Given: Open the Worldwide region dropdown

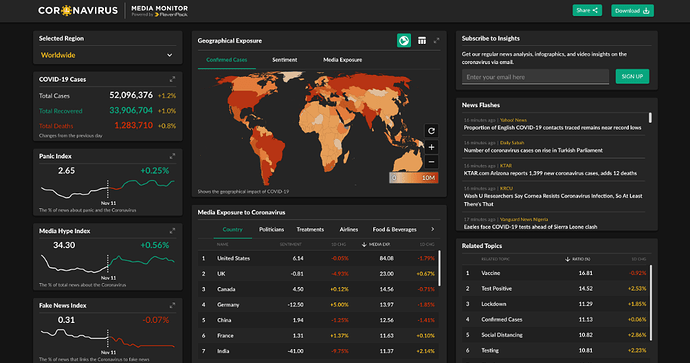Looking at the screenshot, I should click(107, 55).
